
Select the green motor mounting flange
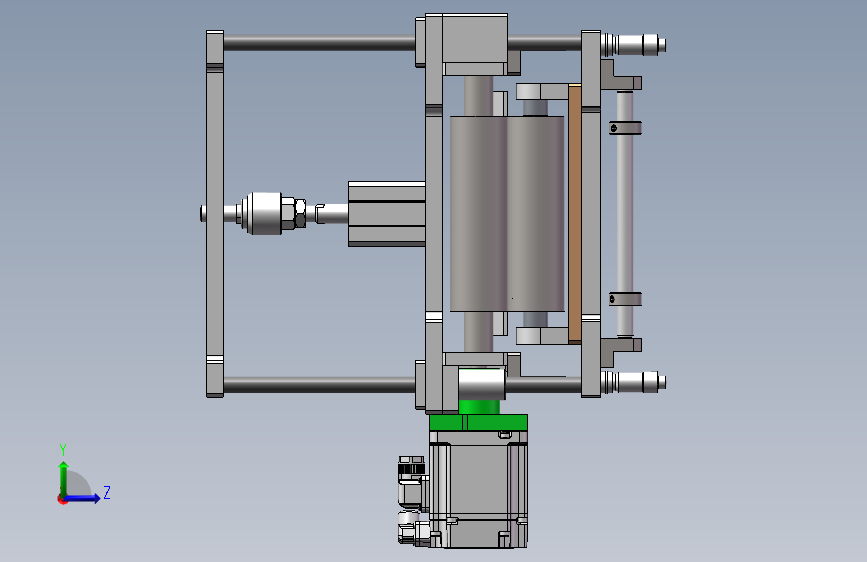point(478,423)
